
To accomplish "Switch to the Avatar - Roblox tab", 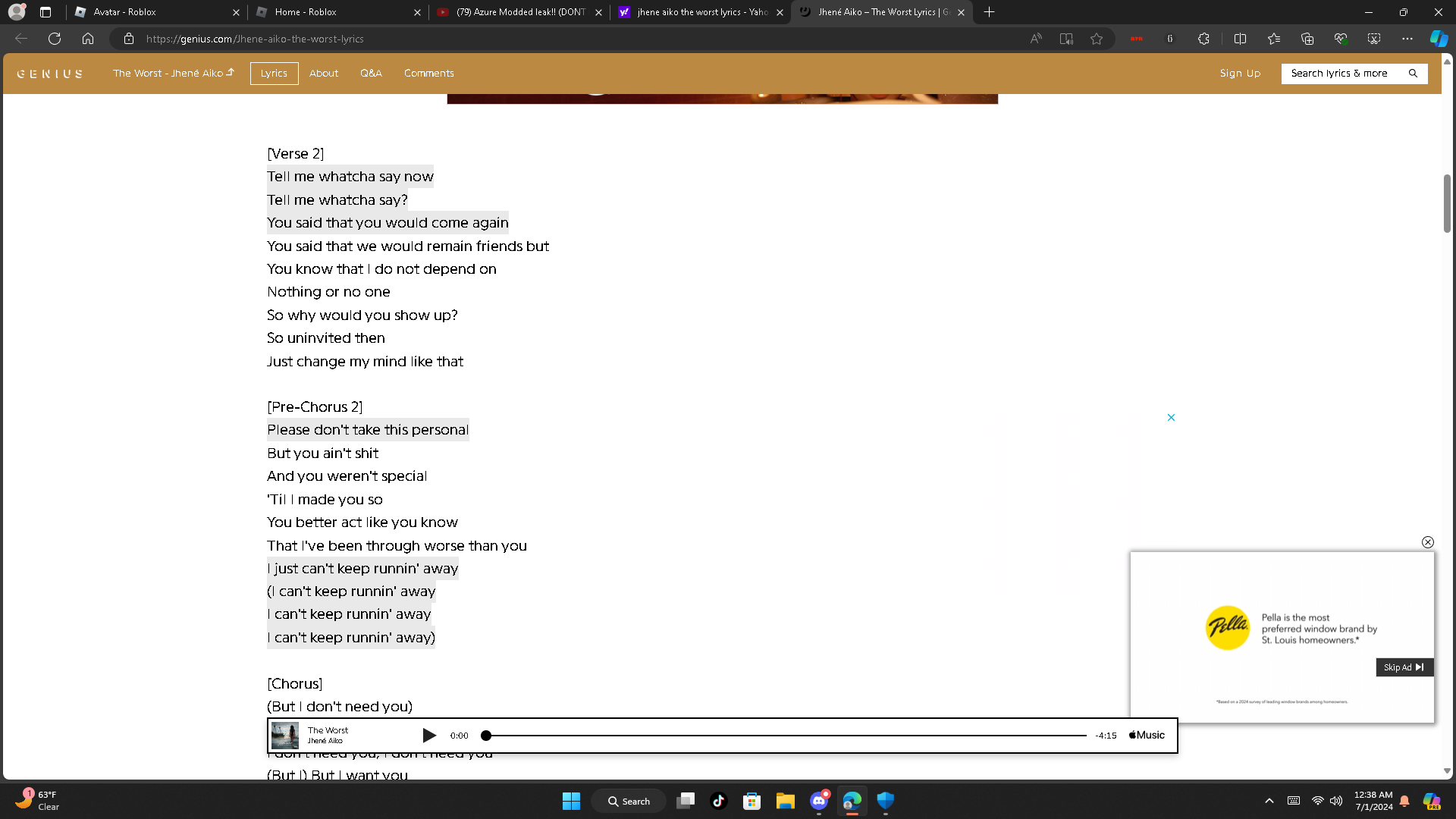I will (157, 12).
